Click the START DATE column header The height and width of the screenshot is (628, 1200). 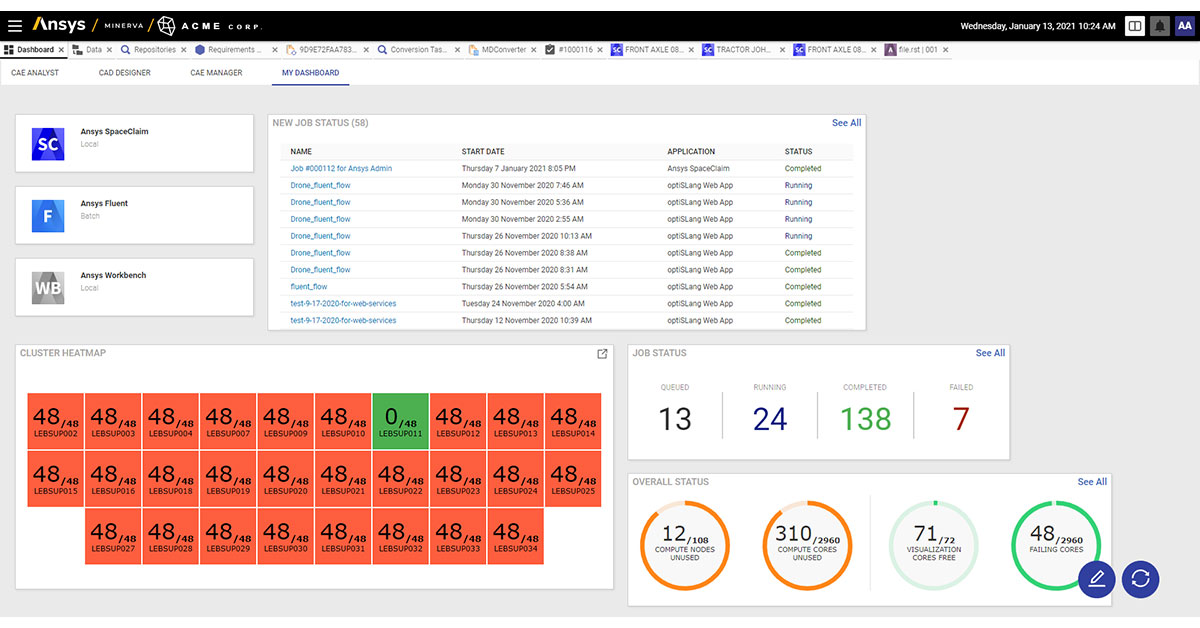(483, 152)
